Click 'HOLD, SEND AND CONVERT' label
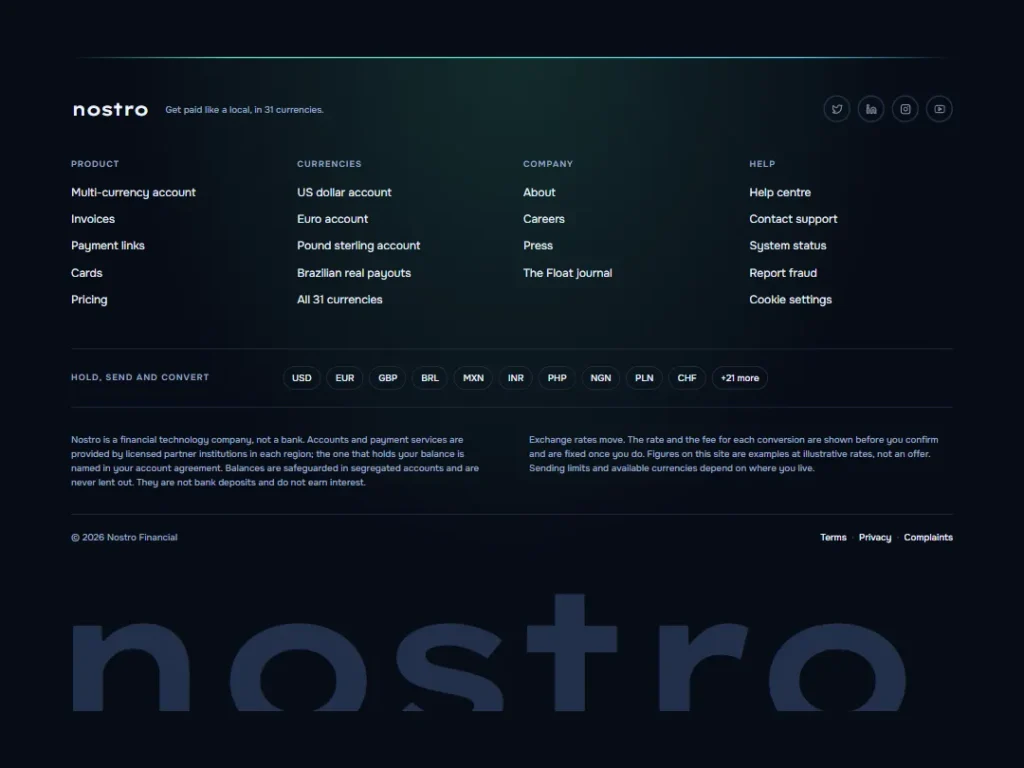The image size is (1024, 768). pos(140,377)
